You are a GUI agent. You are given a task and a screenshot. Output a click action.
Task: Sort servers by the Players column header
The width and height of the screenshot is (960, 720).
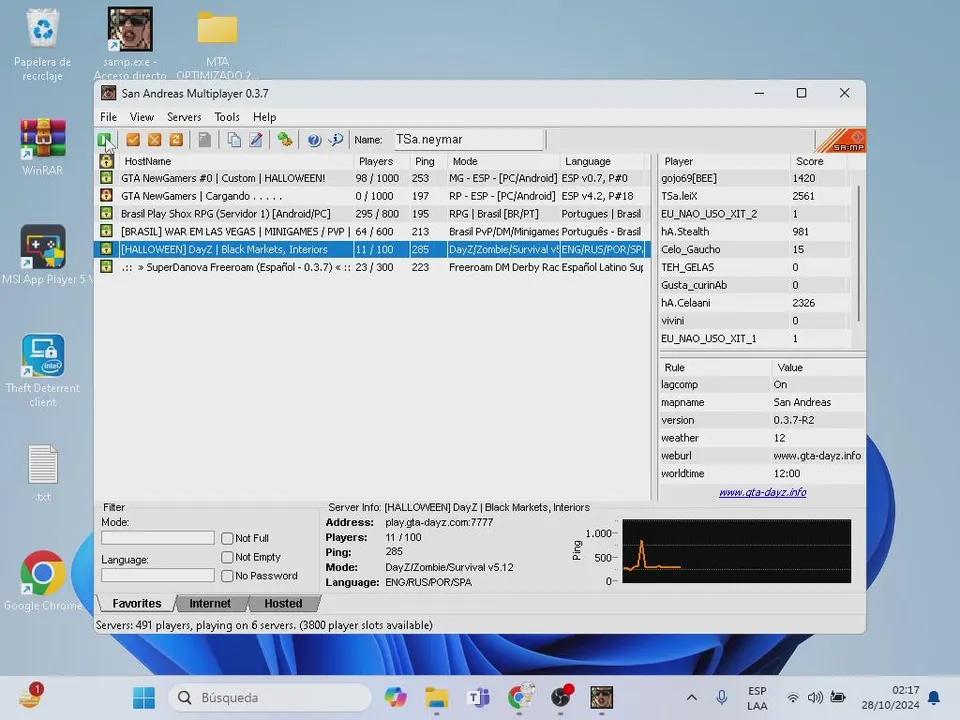coord(381,161)
